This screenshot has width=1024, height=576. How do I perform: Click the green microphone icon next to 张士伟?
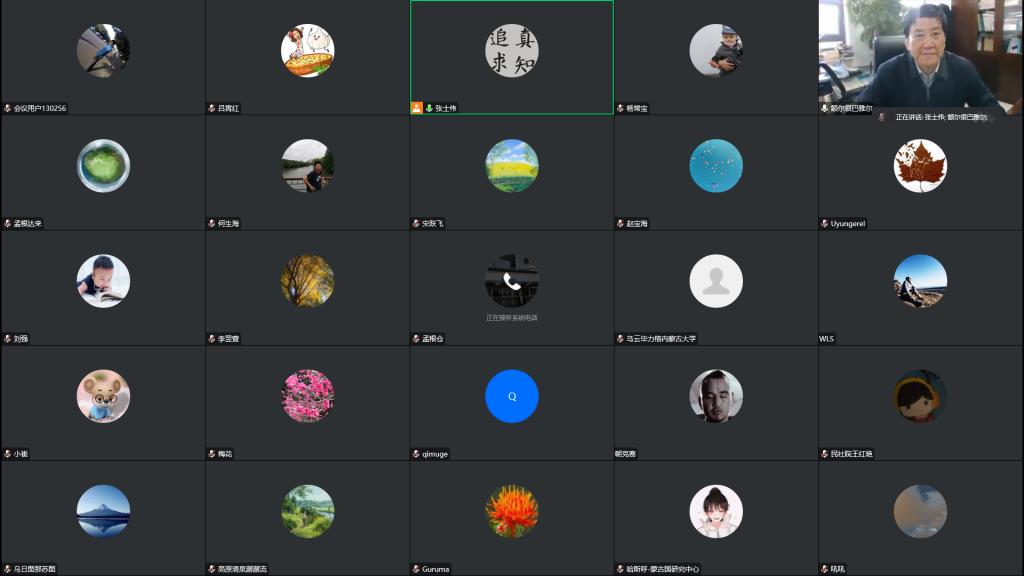pos(429,108)
